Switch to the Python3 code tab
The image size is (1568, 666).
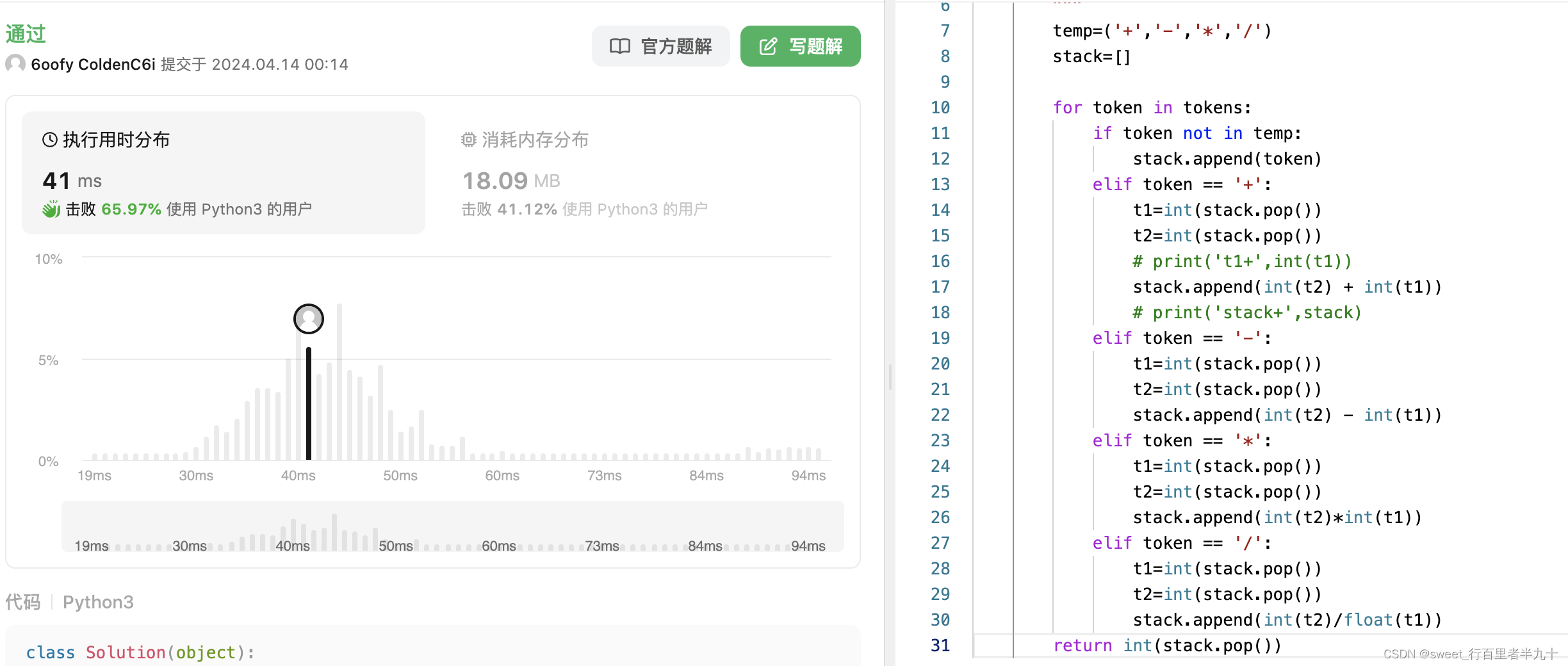click(98, 601)
